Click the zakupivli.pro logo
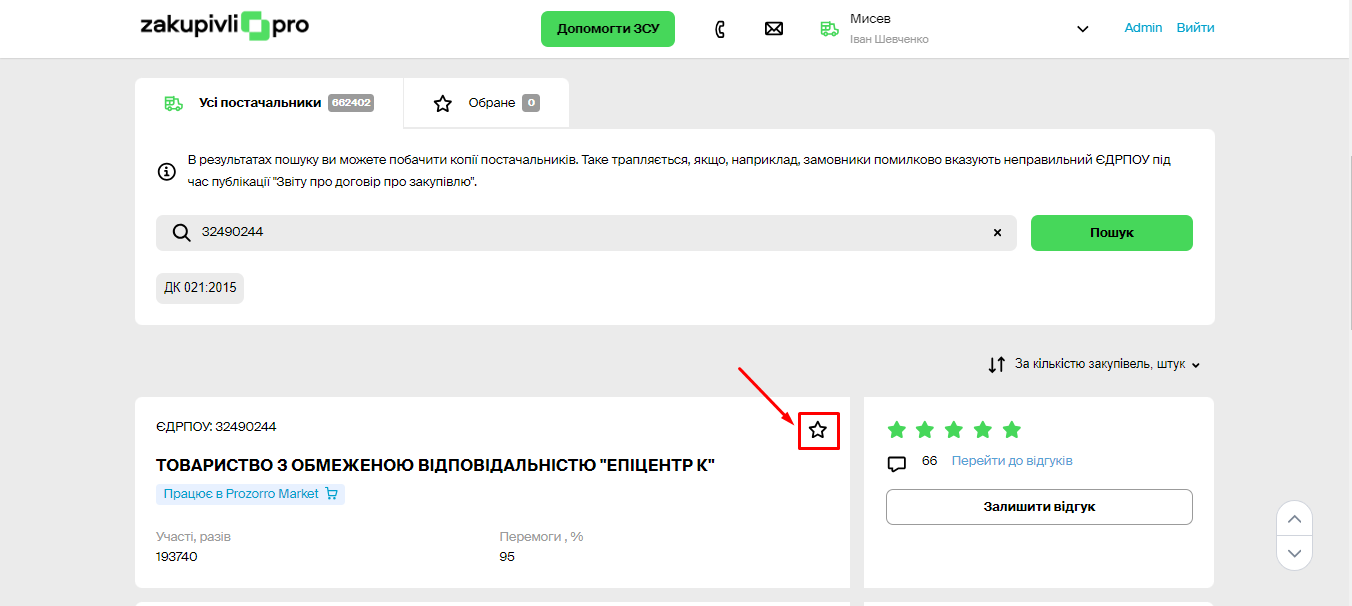Viewport: 1352px width, 606px height. coord(224,27)
